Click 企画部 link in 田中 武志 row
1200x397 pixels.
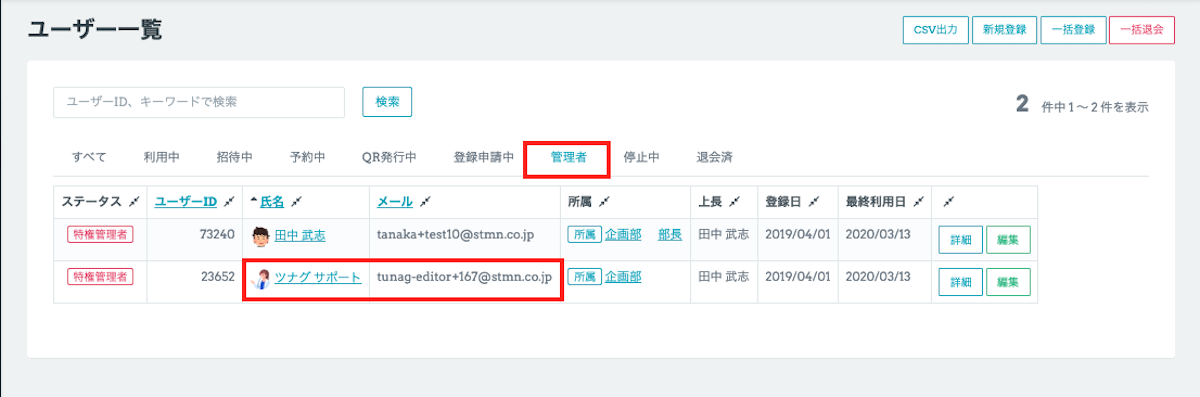click(623, 235)
